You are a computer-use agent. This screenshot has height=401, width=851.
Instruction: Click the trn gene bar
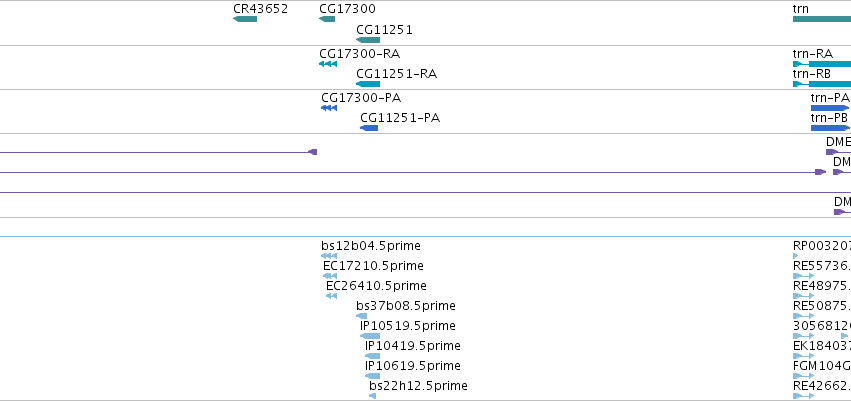[x=822, y=19]
